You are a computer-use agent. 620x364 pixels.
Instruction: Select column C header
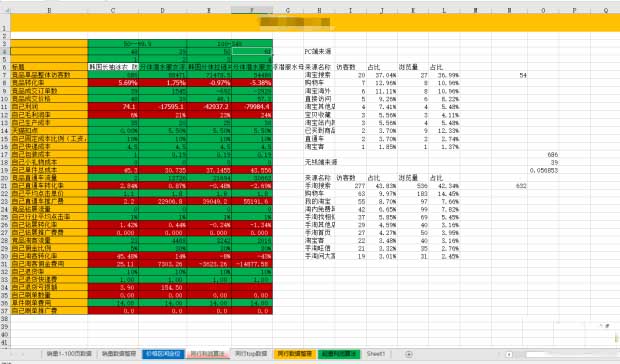point(113,10)
